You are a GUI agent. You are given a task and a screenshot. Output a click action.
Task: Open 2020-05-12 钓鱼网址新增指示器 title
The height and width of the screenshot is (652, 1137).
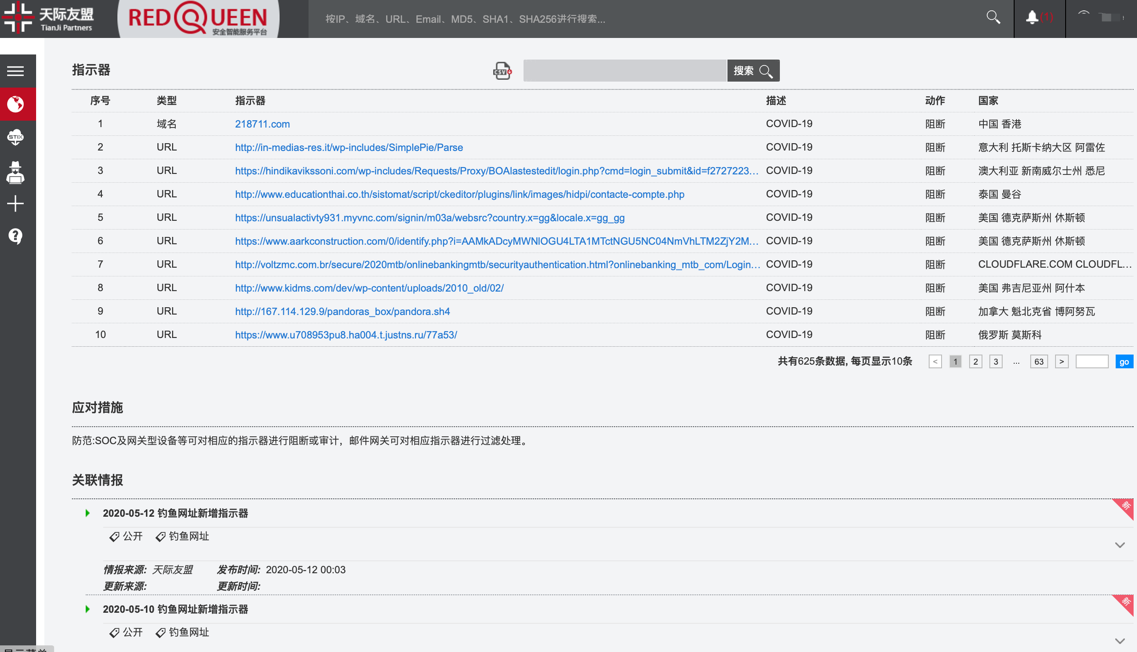point(175,513)
